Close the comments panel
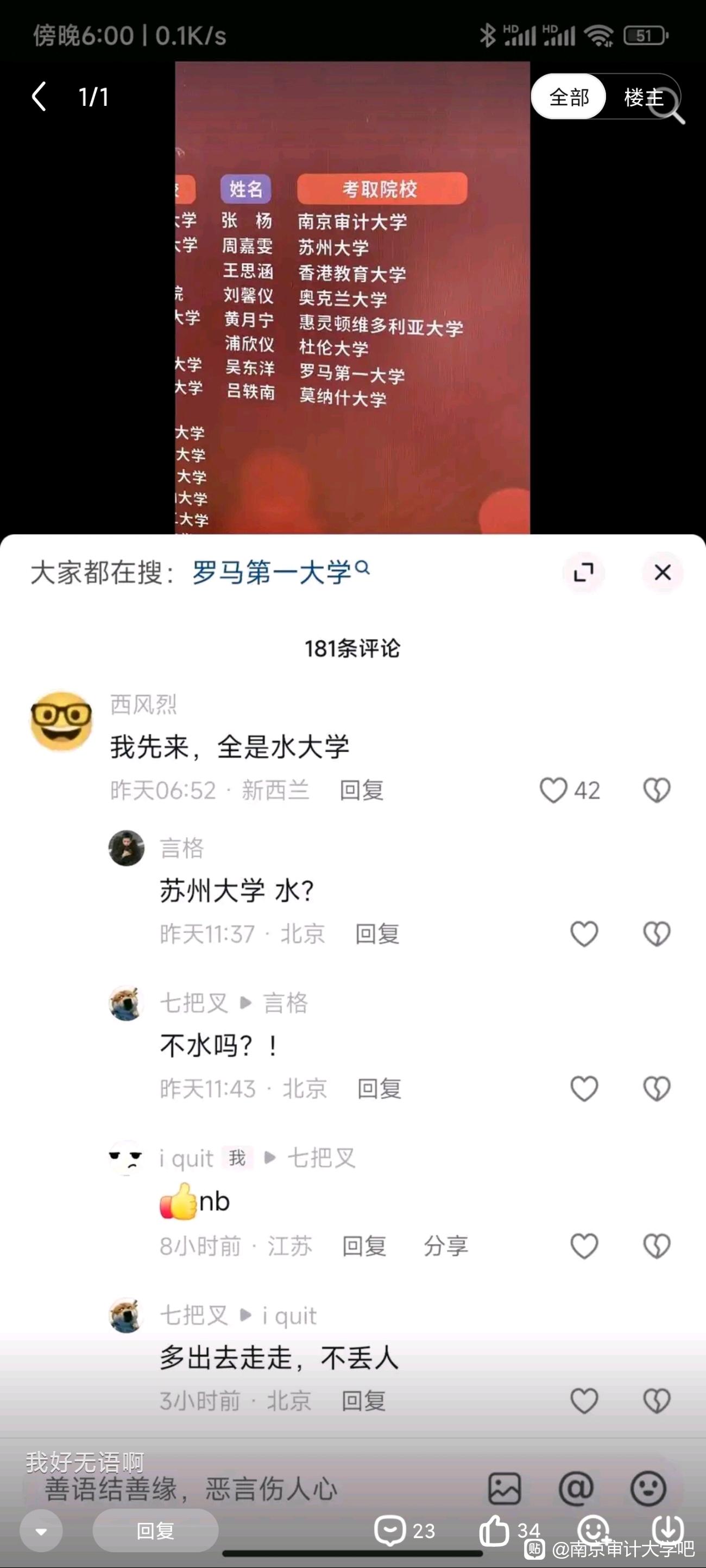 tap(662, 572)
